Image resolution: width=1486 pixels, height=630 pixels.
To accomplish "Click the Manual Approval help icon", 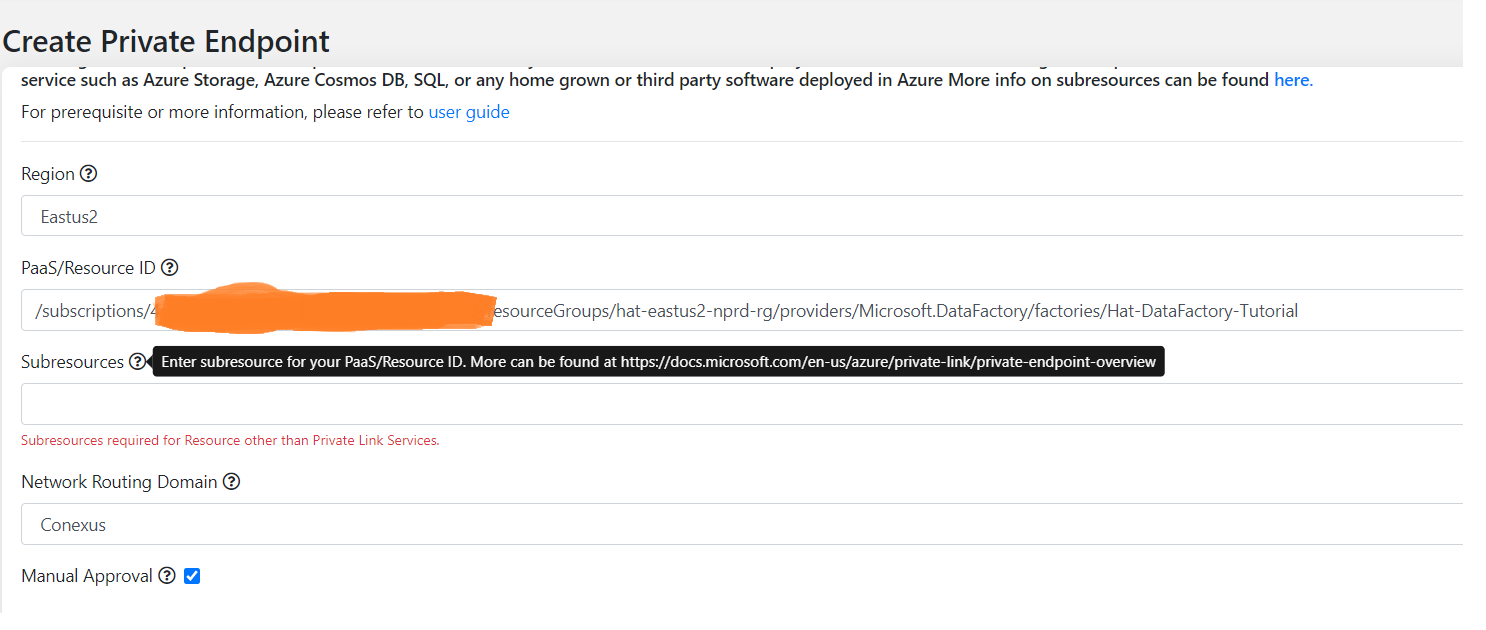I will tap(166, 575).
